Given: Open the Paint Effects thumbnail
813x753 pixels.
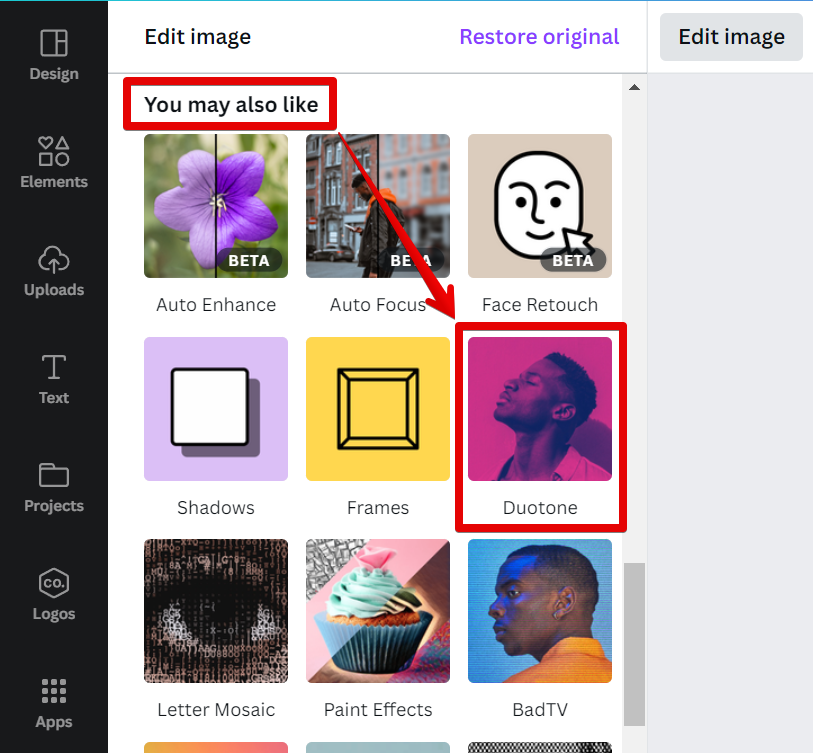Looking at the screenshot, I should (378, 611).
